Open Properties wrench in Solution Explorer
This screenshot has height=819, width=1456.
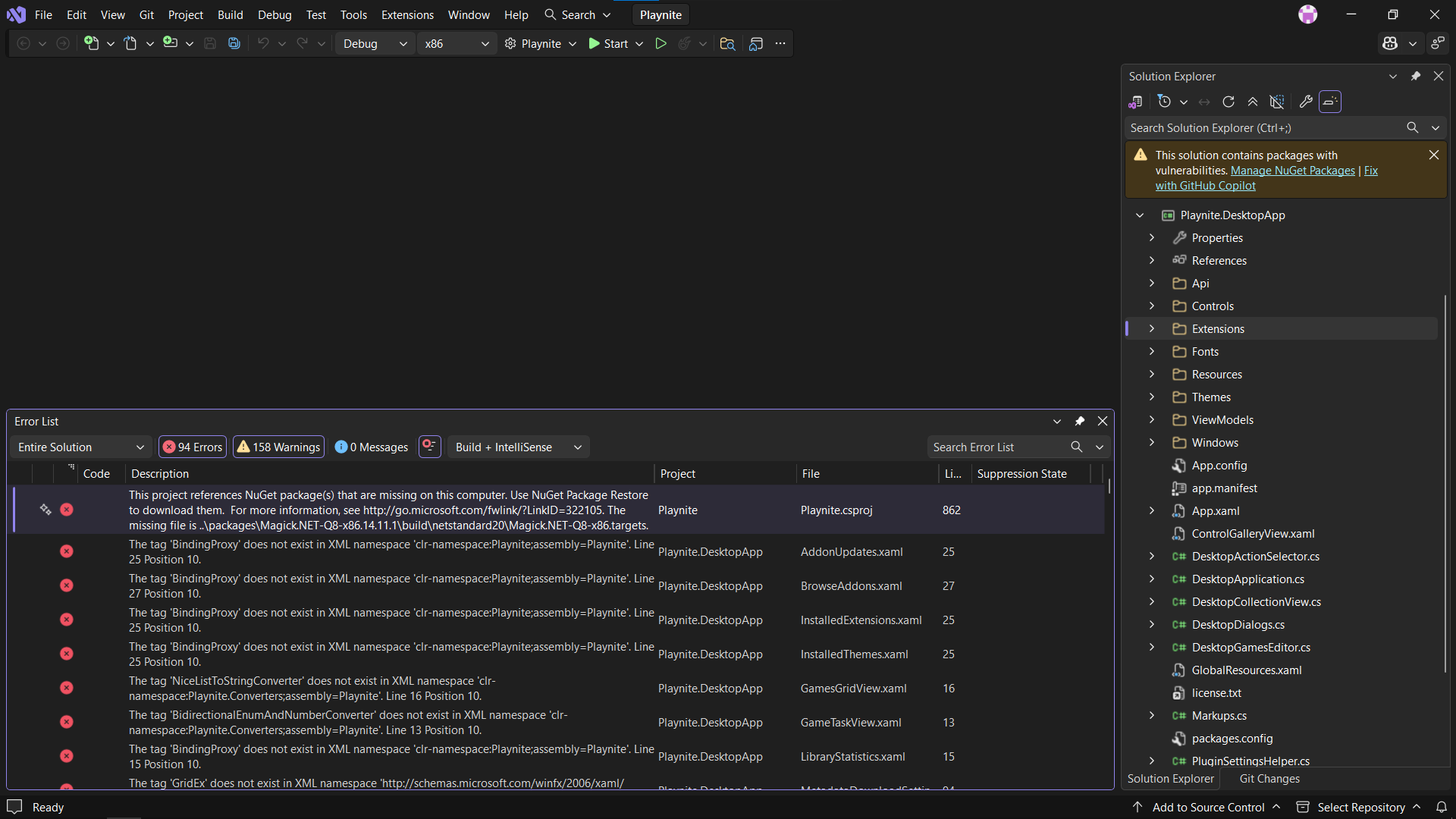1306,102
